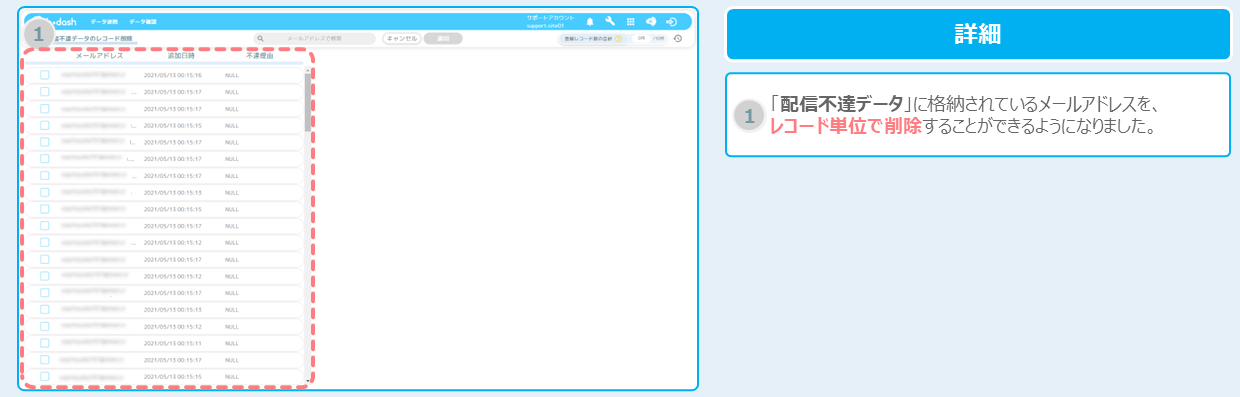Open the データ確認 menu

tap(143, 21)
